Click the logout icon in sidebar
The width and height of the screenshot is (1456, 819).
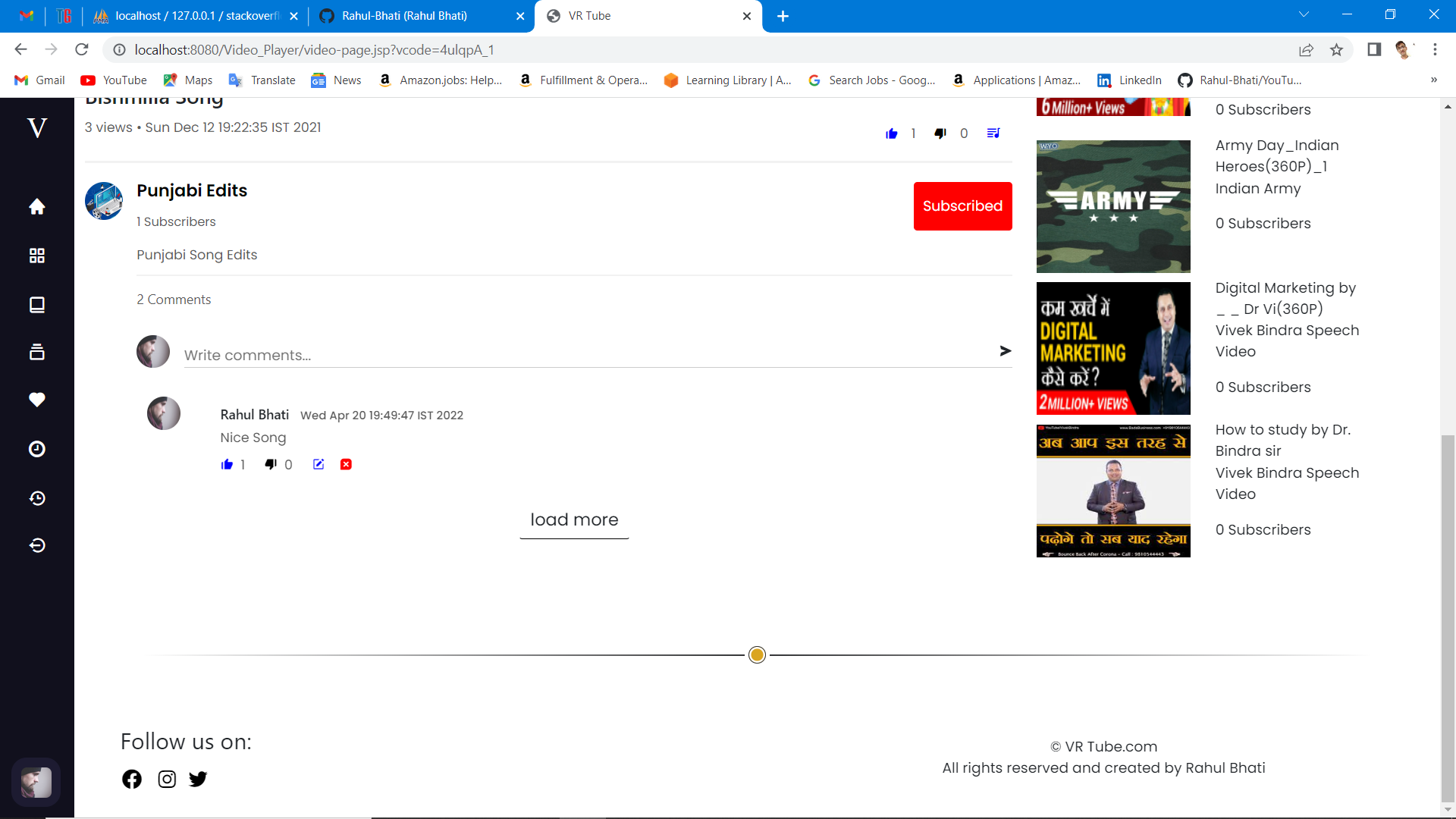36,545
